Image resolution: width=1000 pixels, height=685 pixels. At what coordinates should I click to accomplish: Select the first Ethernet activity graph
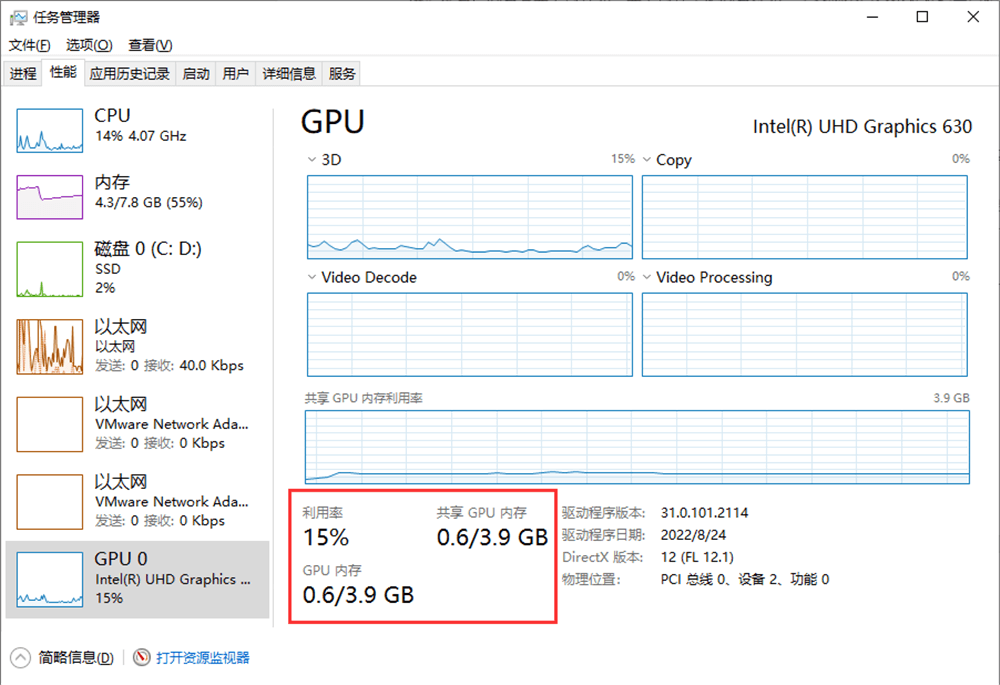click(x=49, y=347)
